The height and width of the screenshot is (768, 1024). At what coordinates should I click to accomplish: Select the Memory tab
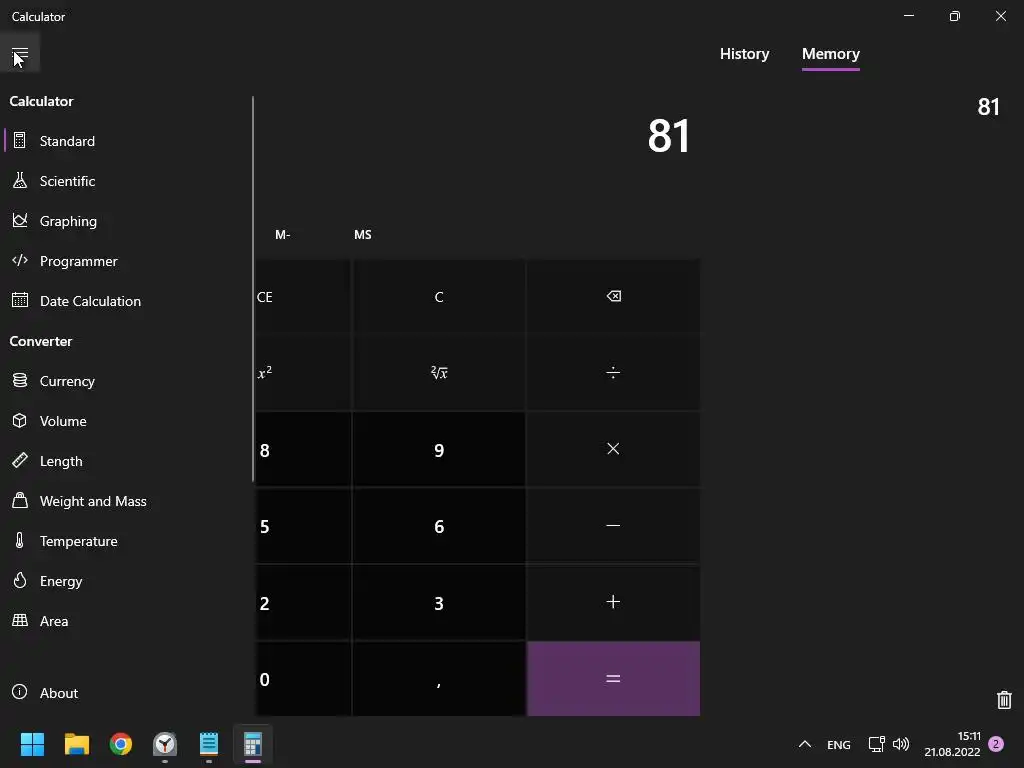[831, 54]
